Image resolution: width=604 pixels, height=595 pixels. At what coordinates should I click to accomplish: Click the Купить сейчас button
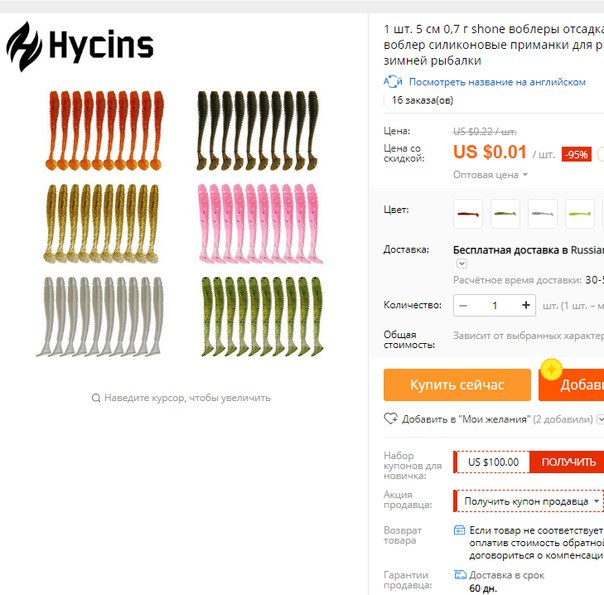pyautogui.click(x=457, y=385)
